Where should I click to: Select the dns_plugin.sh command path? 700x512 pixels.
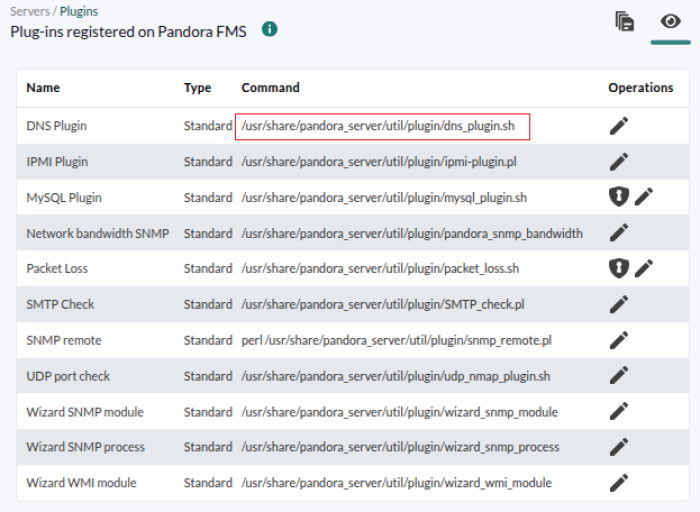pos(378,126)
